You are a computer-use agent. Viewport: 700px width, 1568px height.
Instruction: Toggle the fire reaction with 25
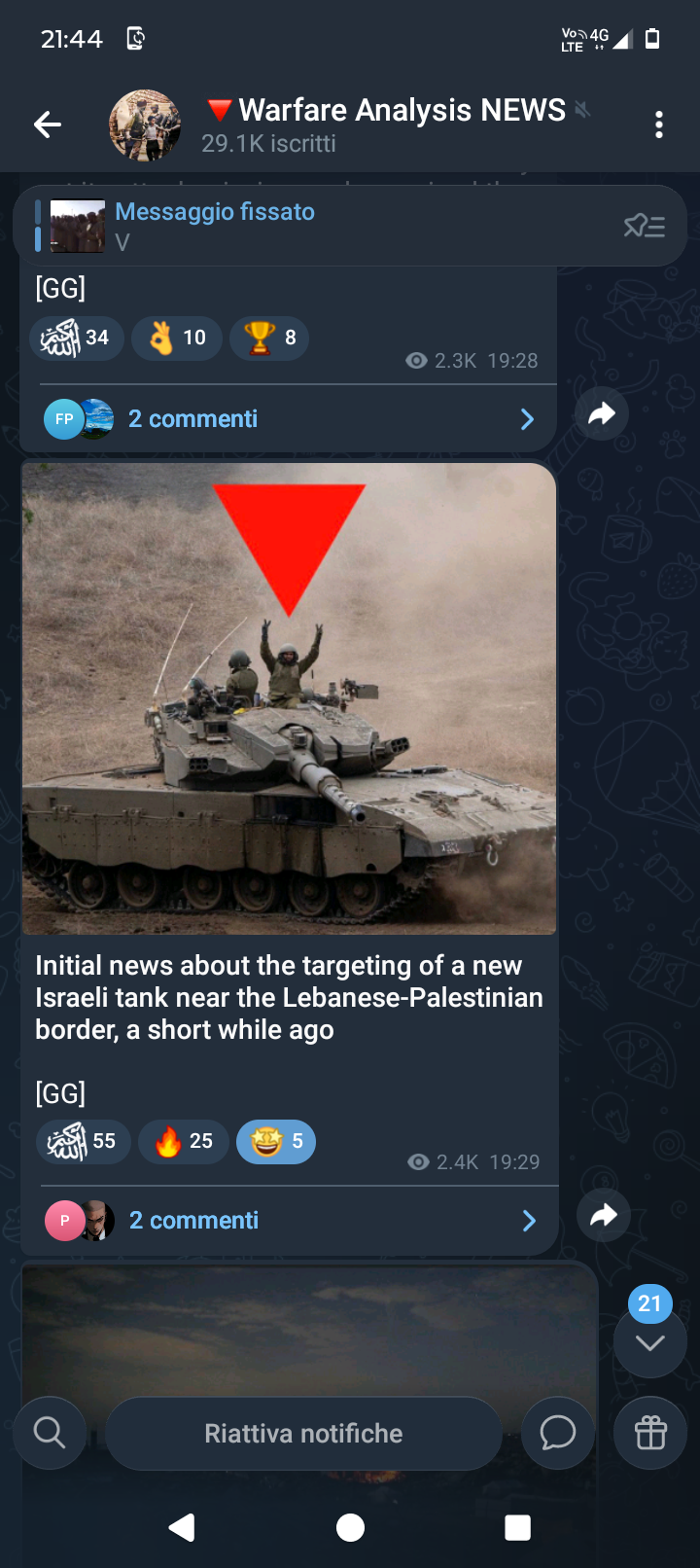[x=184, y=1141]
